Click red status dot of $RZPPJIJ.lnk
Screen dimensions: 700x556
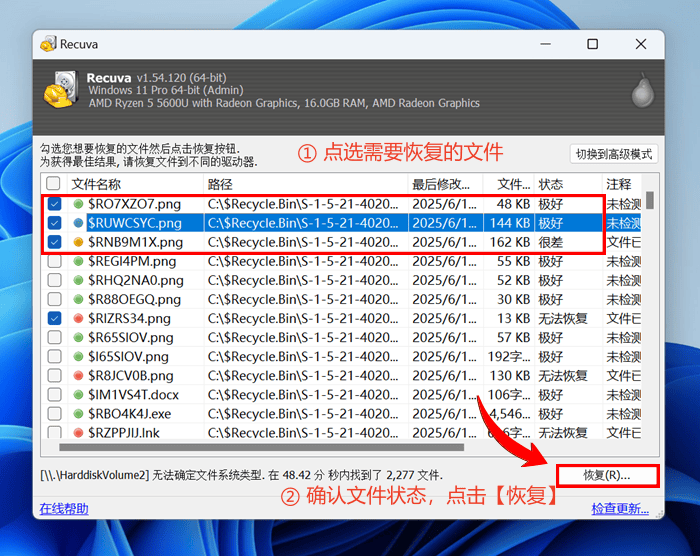tap(78, 432)
